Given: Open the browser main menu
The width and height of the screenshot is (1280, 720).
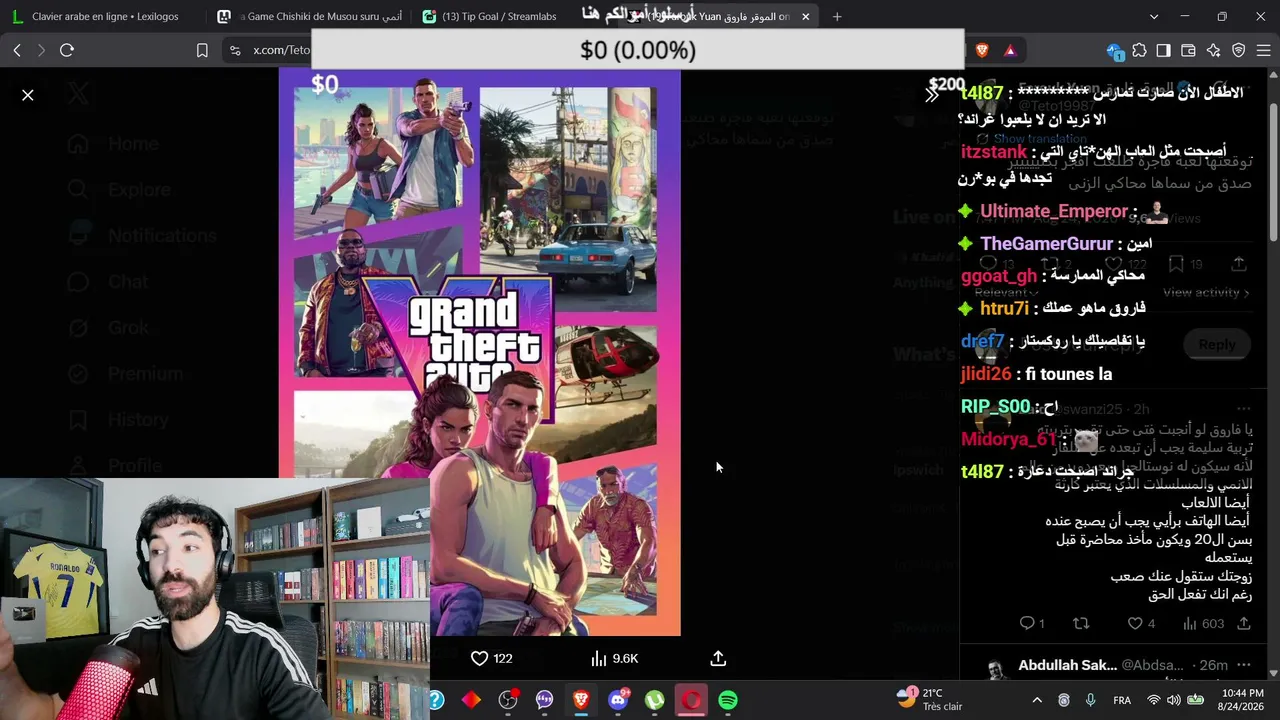Looking at the screenshot, I should pos(1262,50).
